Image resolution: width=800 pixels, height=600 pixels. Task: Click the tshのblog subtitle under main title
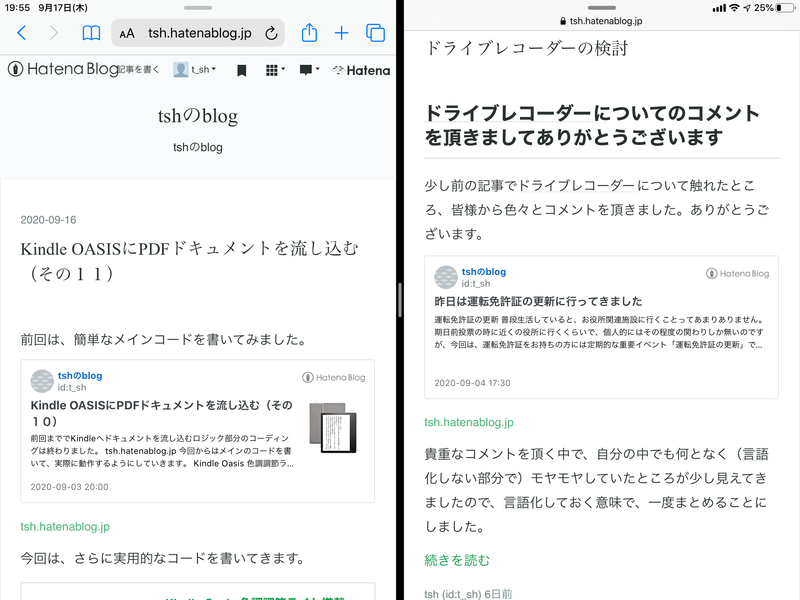tap(198, 147)
